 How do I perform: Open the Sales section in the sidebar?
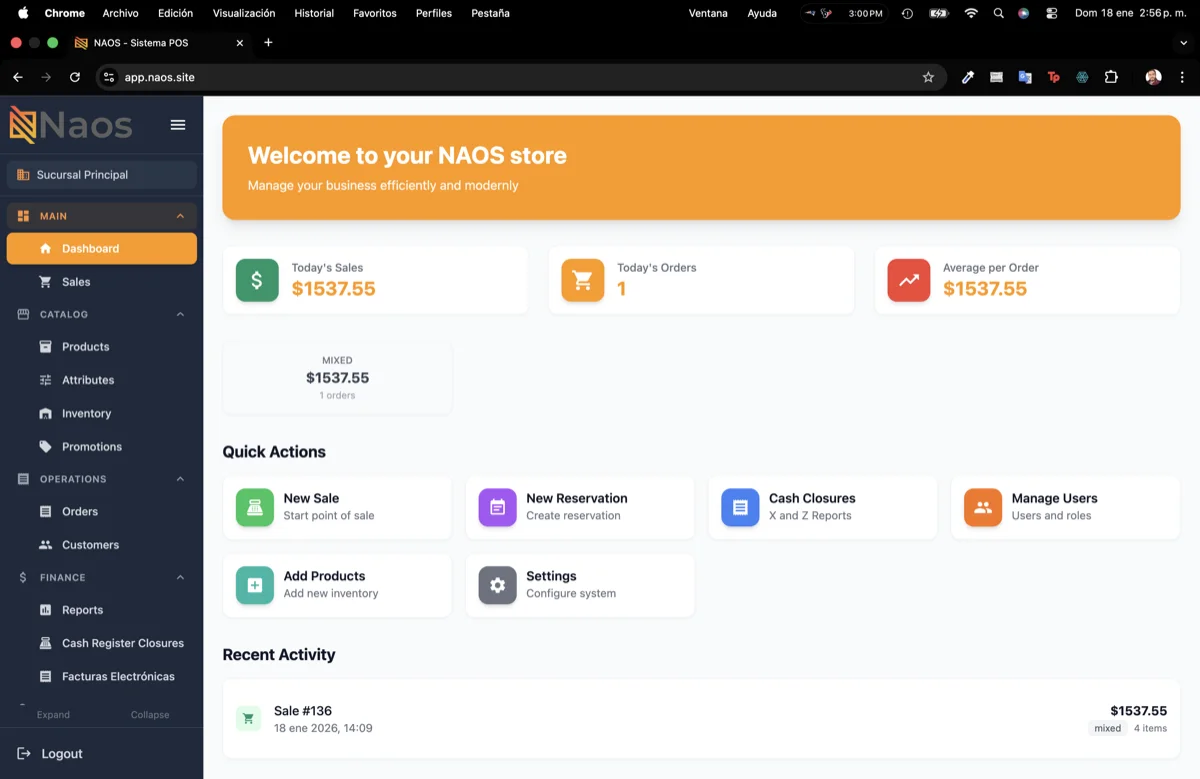point(76,281)
